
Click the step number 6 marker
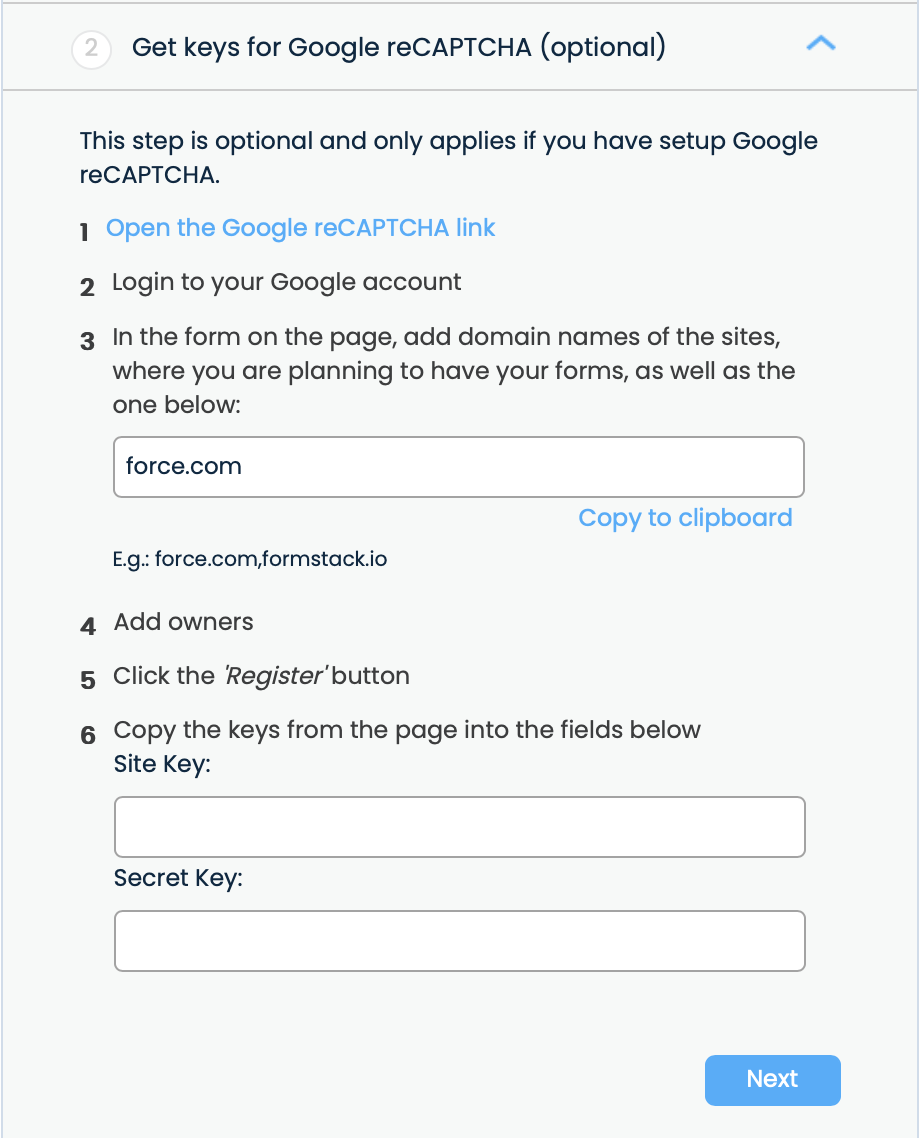pyautogui.click(x=88, y=735)
